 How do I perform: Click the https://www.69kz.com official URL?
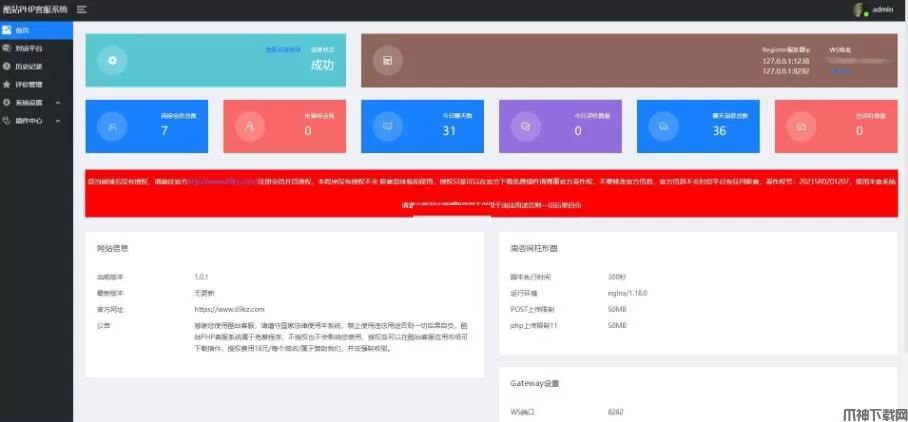[x=230, y=309]
